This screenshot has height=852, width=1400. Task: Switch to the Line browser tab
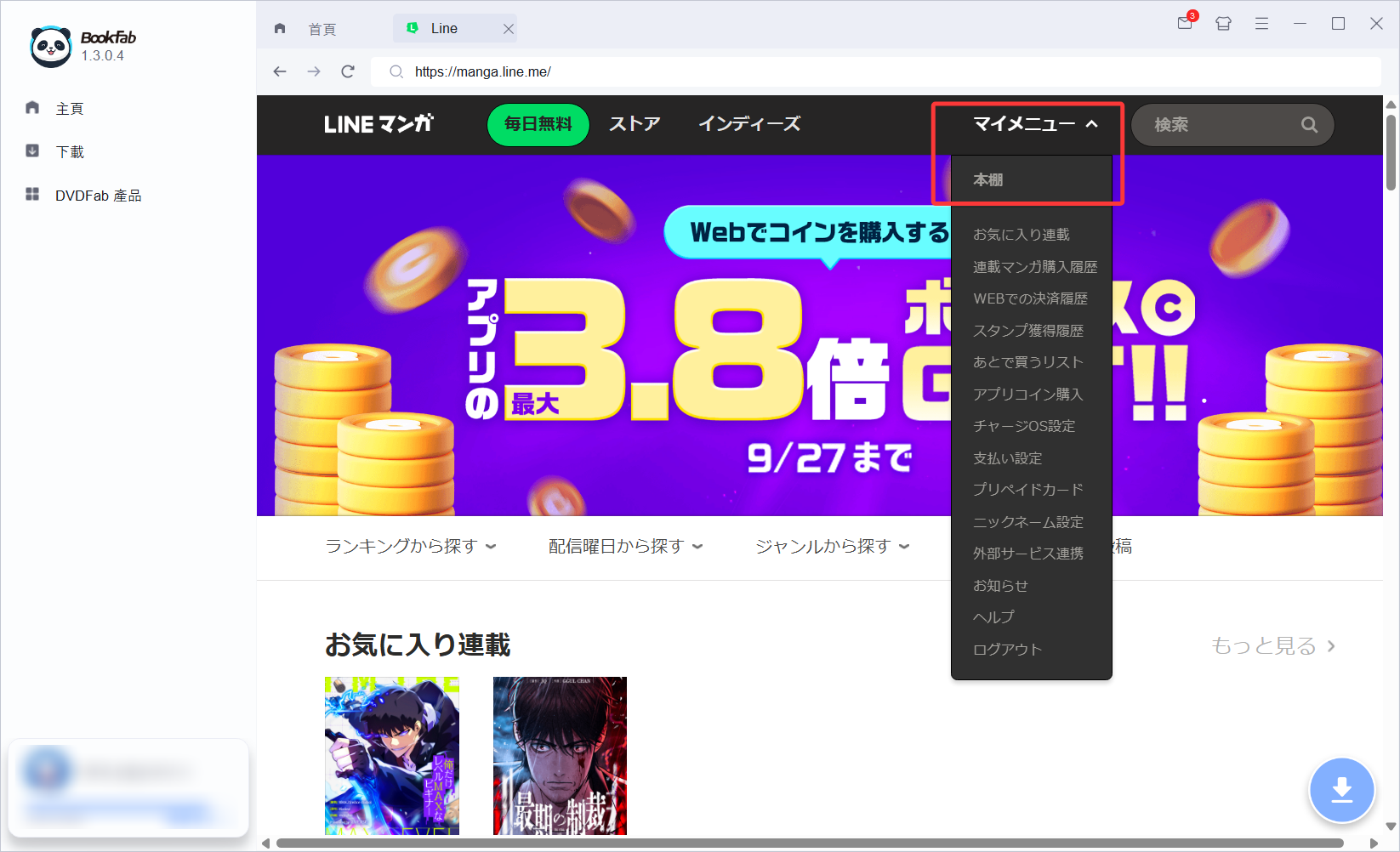455,28
